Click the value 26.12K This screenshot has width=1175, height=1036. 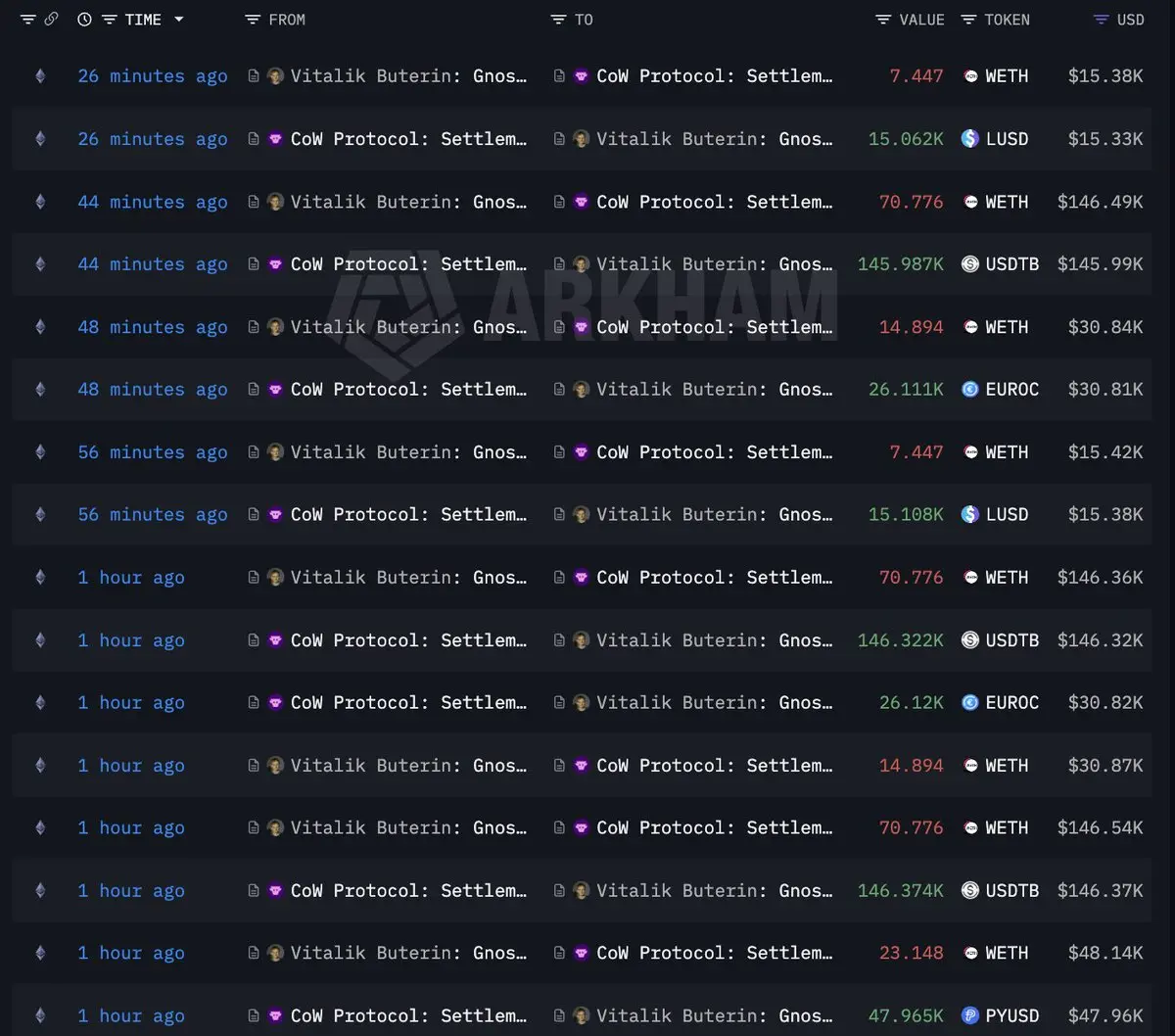point(912,702)
